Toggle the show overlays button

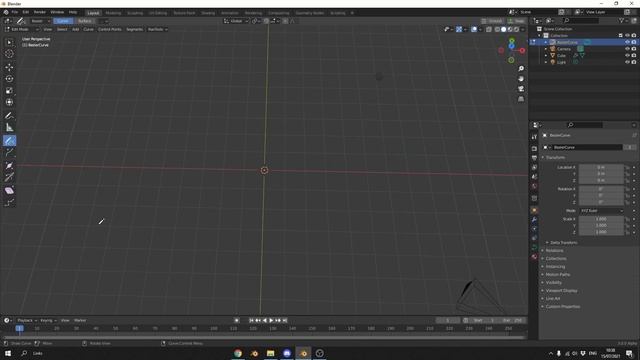click(x=474, y=29)
